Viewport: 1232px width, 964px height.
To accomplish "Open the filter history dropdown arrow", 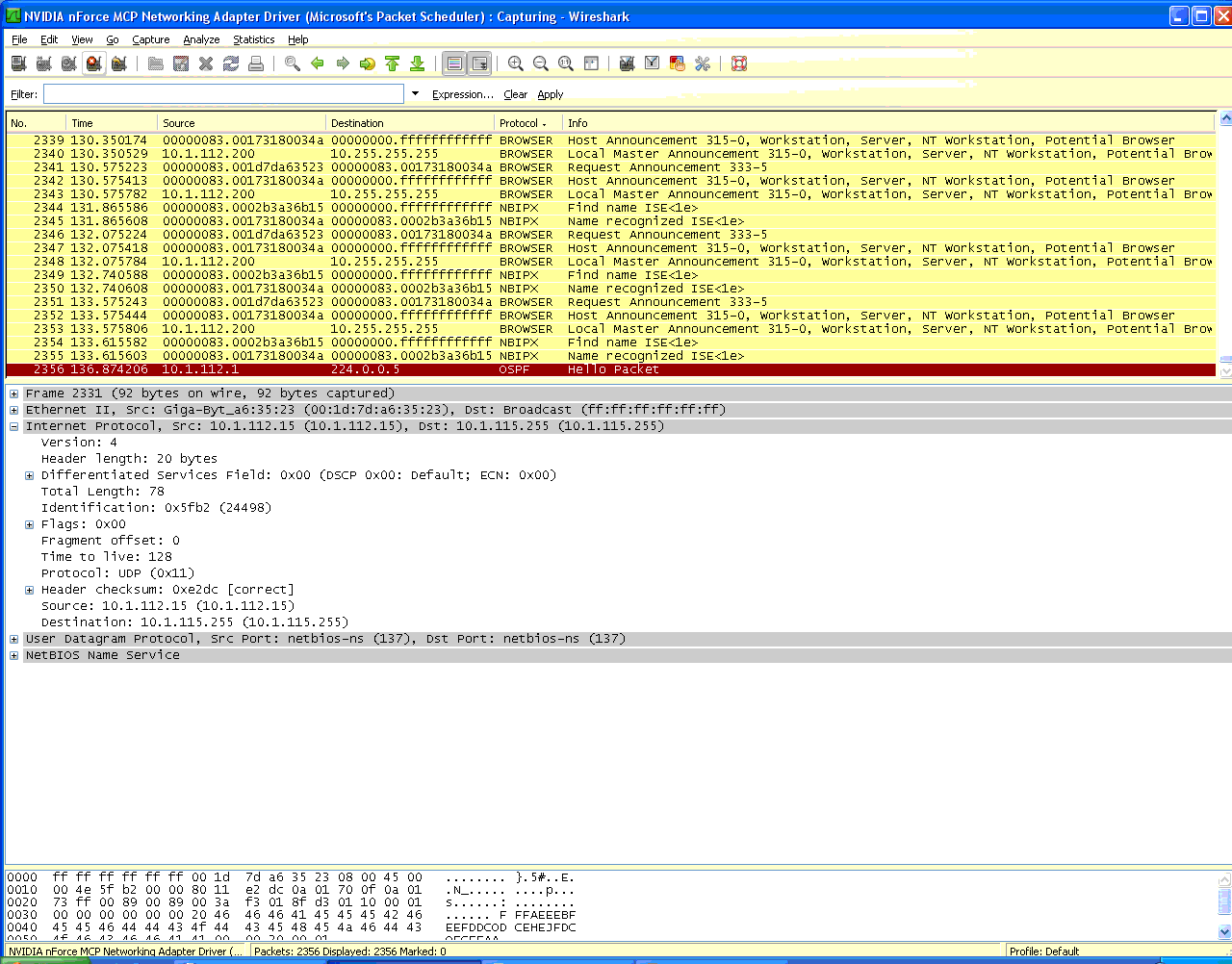I will tap(416, 94).
